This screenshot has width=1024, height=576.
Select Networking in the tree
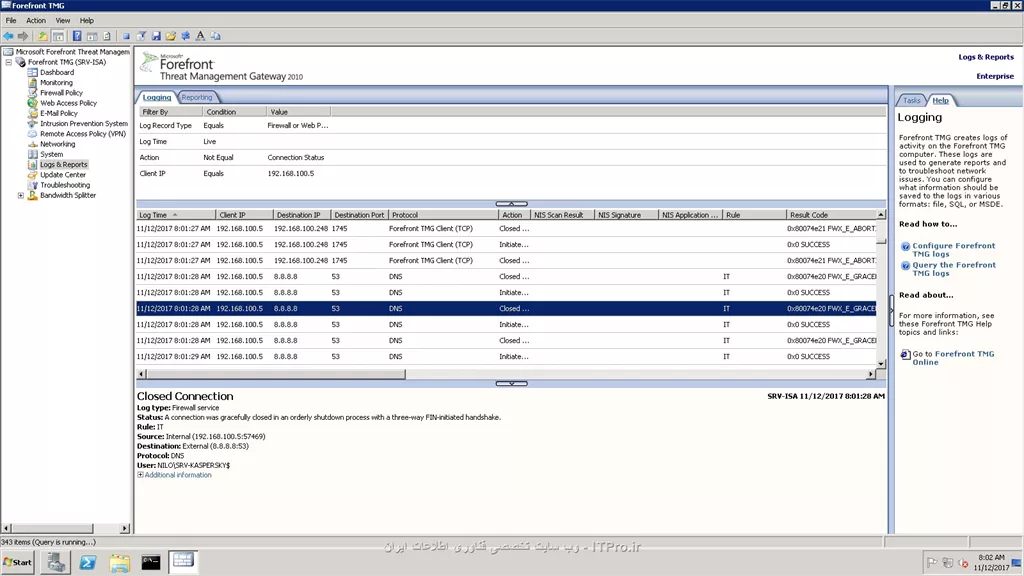[57, 144]
